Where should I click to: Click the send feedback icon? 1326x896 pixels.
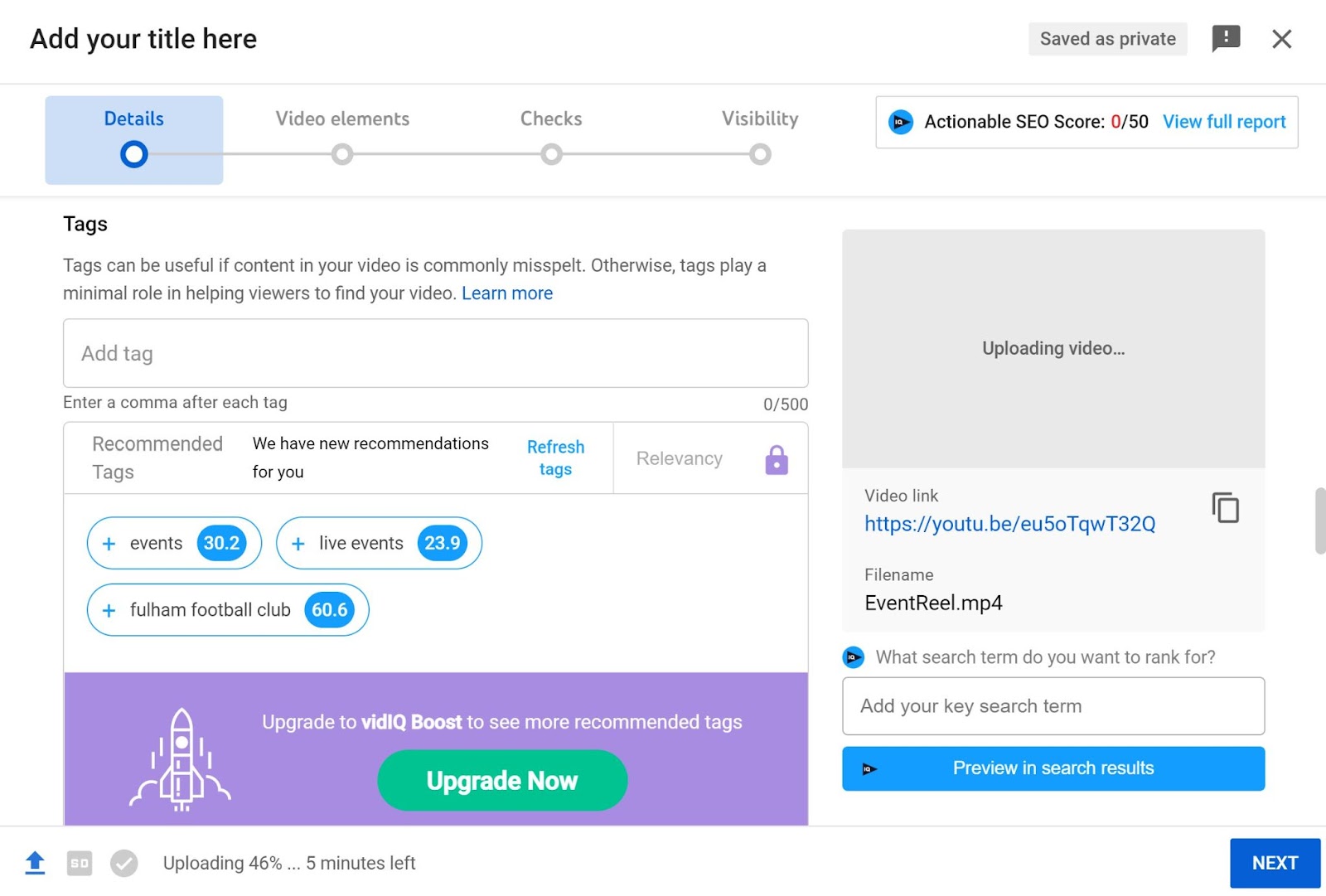point(1226,38)
